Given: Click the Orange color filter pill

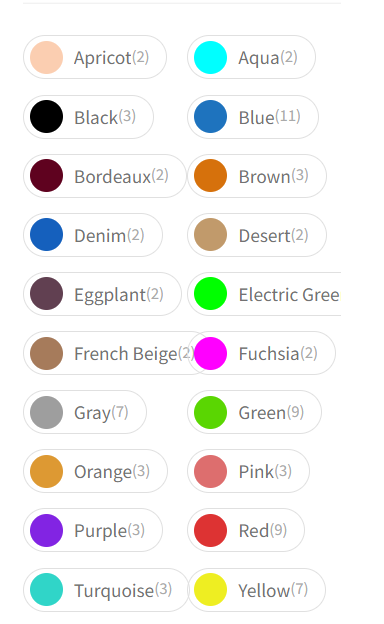Looking at the screenshot, I should 96,471.
